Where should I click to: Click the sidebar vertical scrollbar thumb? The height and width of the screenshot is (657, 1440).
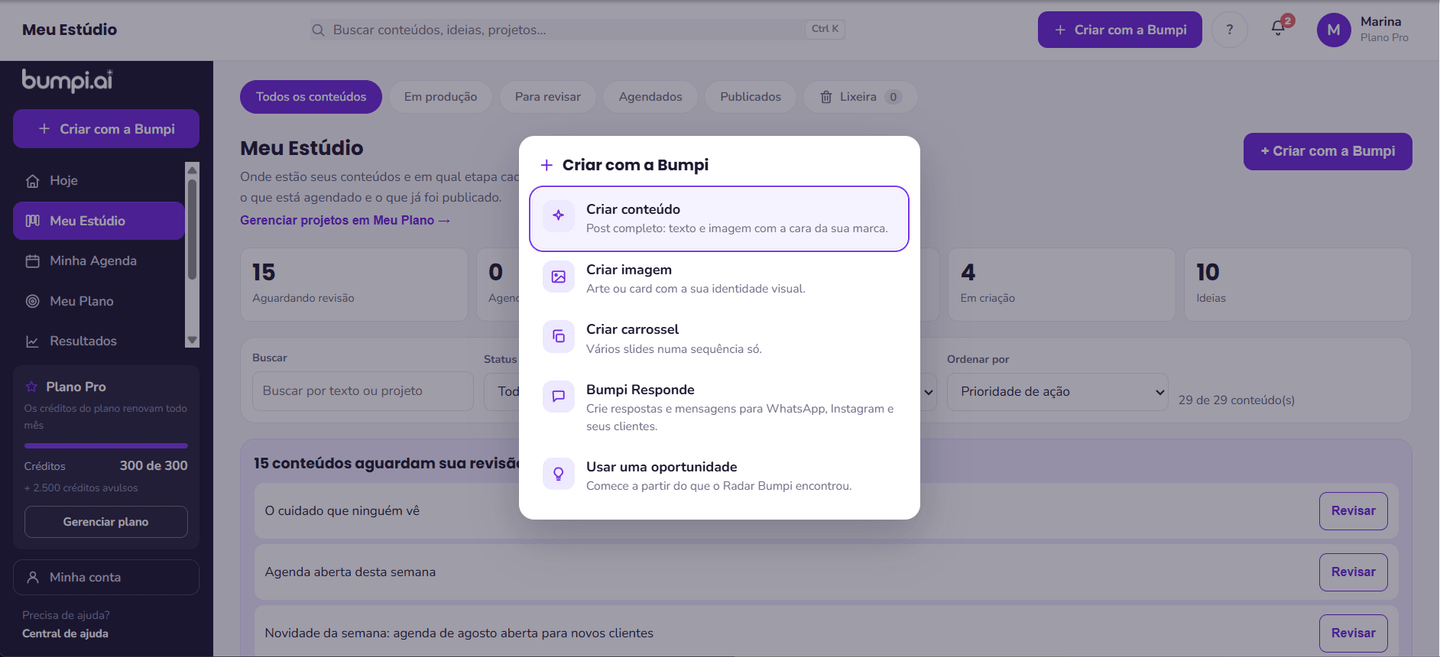(x=192, y=230)
